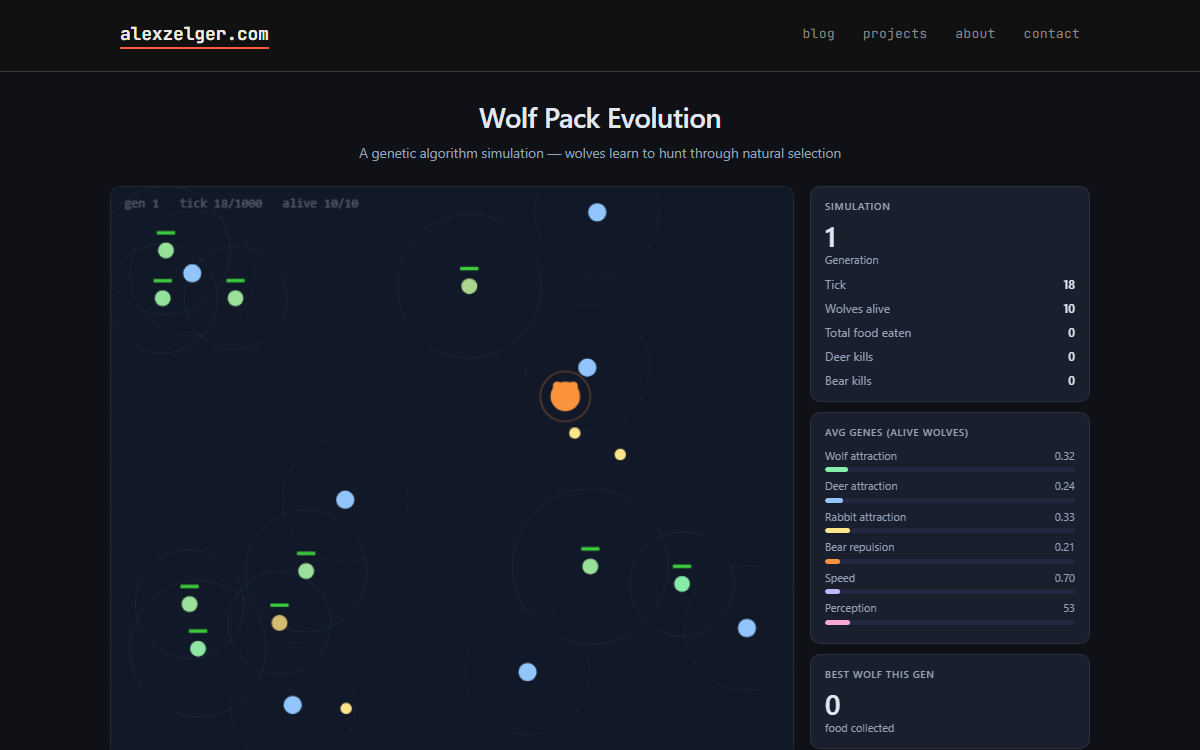
Task: Click the Bear repulsion label
Action: pyautogui.click(x=860, y=547)
